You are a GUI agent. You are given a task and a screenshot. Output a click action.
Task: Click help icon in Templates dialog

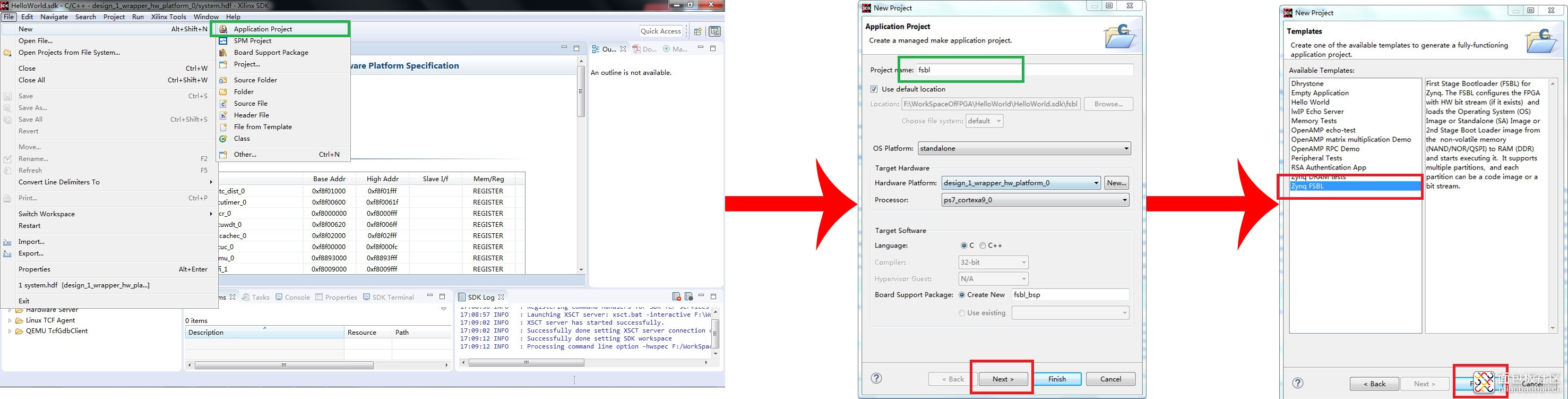[1298, 383]
